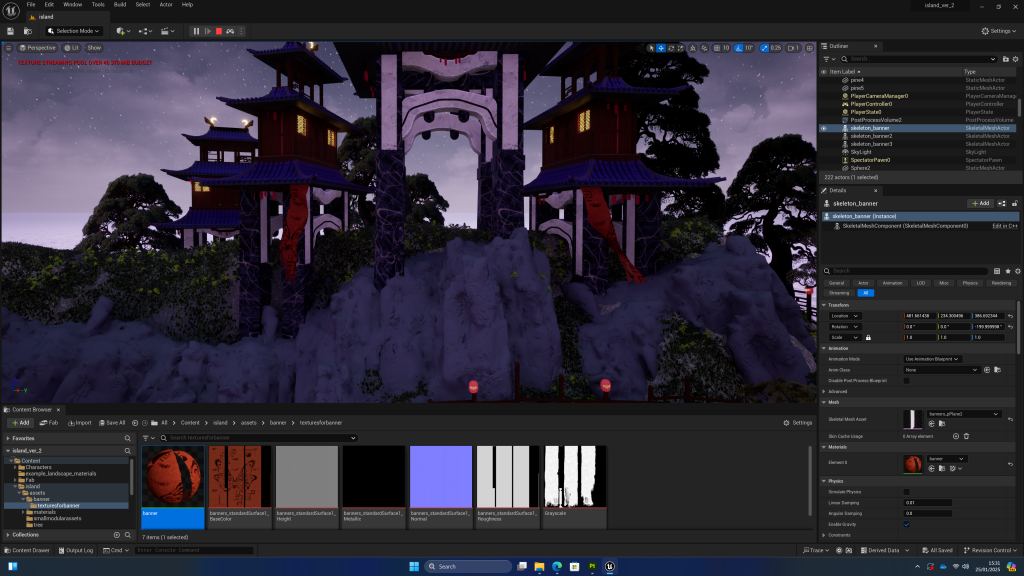The width and height of the screenshot is (1024, 576).
Task: Open File Explorer from the Windows taskbar
Action: (x=539, y=566)
